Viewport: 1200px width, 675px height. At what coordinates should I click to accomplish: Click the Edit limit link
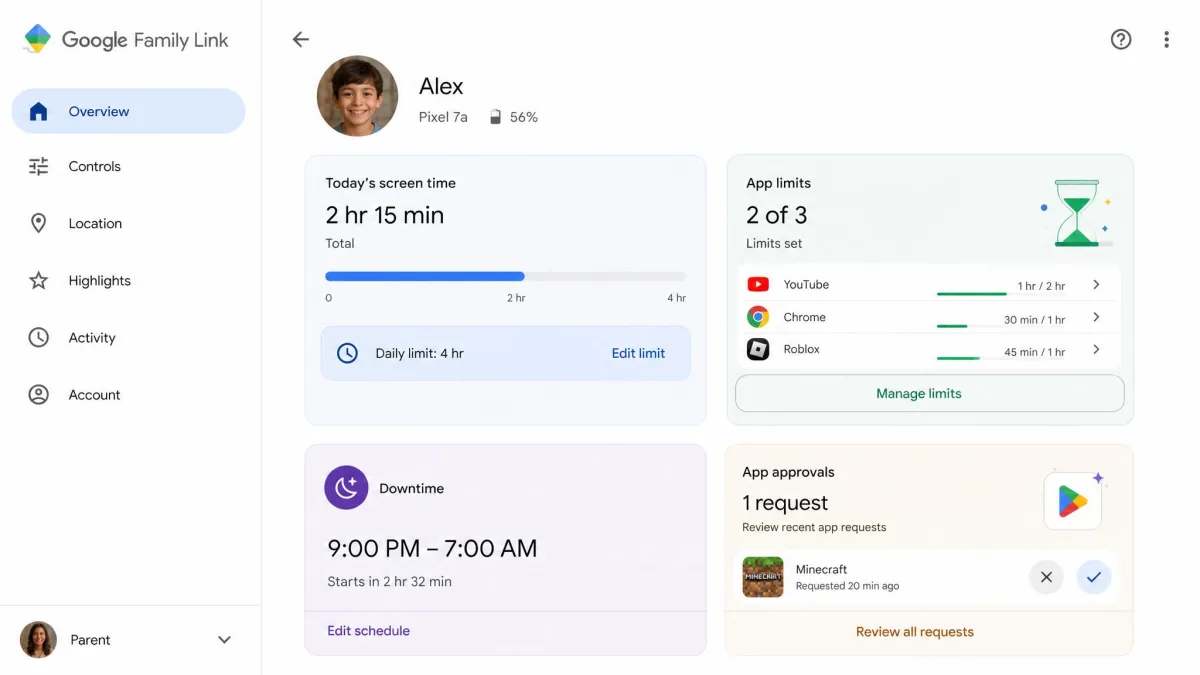(638, 353)
